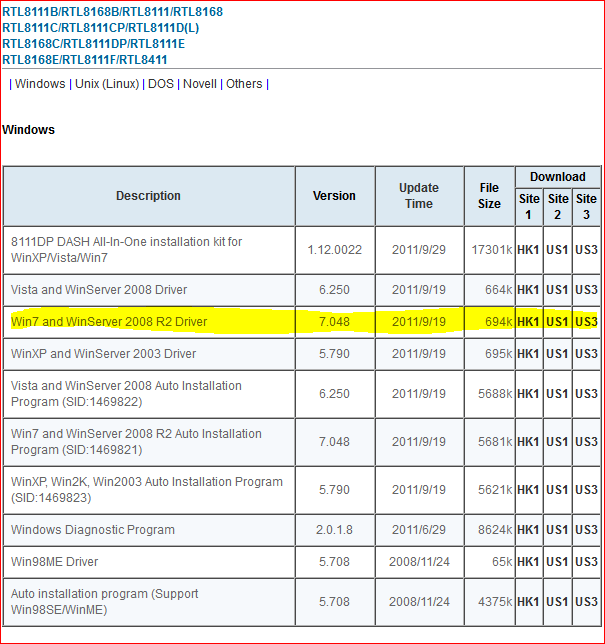
Task: Get Vista Auto Installation Program SID:1469822 from US1
Action: point(557,393)
